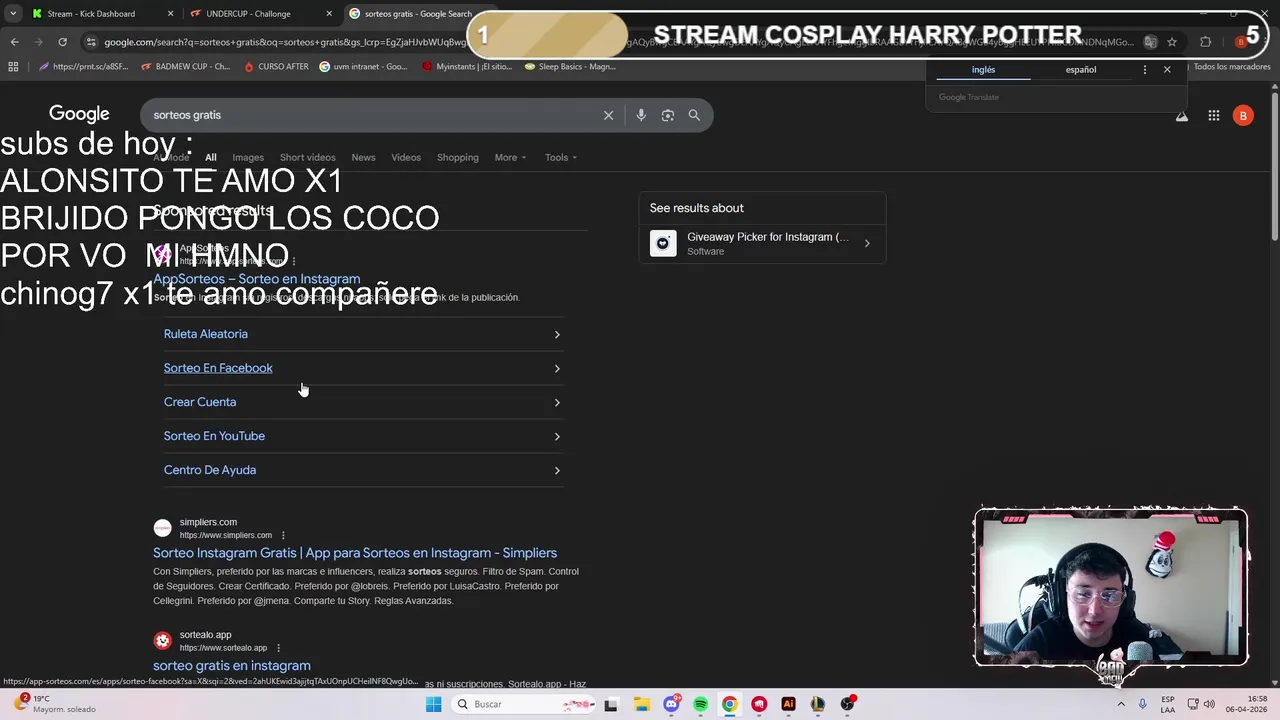
Task: Open the Chrome tab search dropdown
Action: (x=13, y=14)
